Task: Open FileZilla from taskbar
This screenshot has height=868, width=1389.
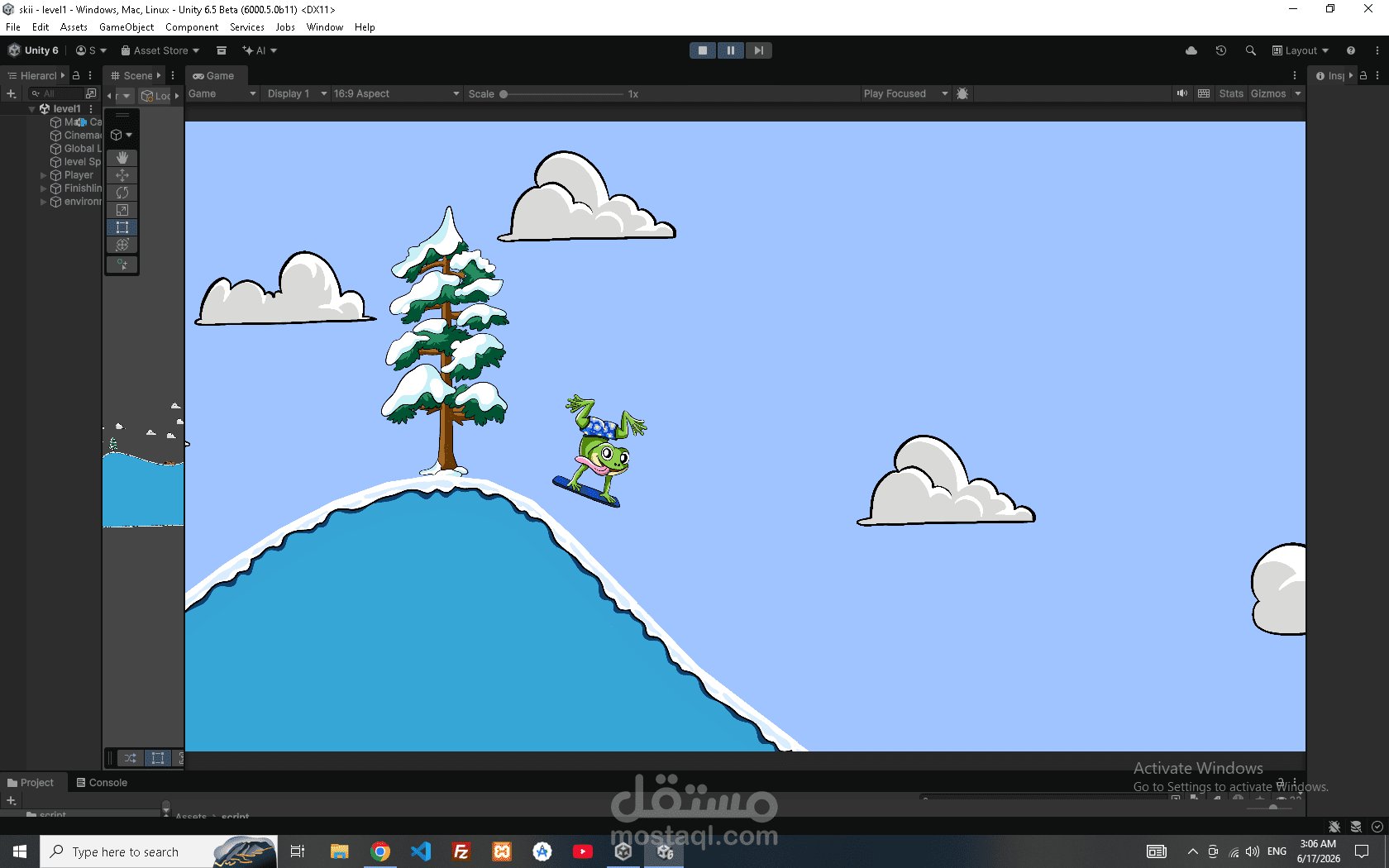Action: (461, 851)
